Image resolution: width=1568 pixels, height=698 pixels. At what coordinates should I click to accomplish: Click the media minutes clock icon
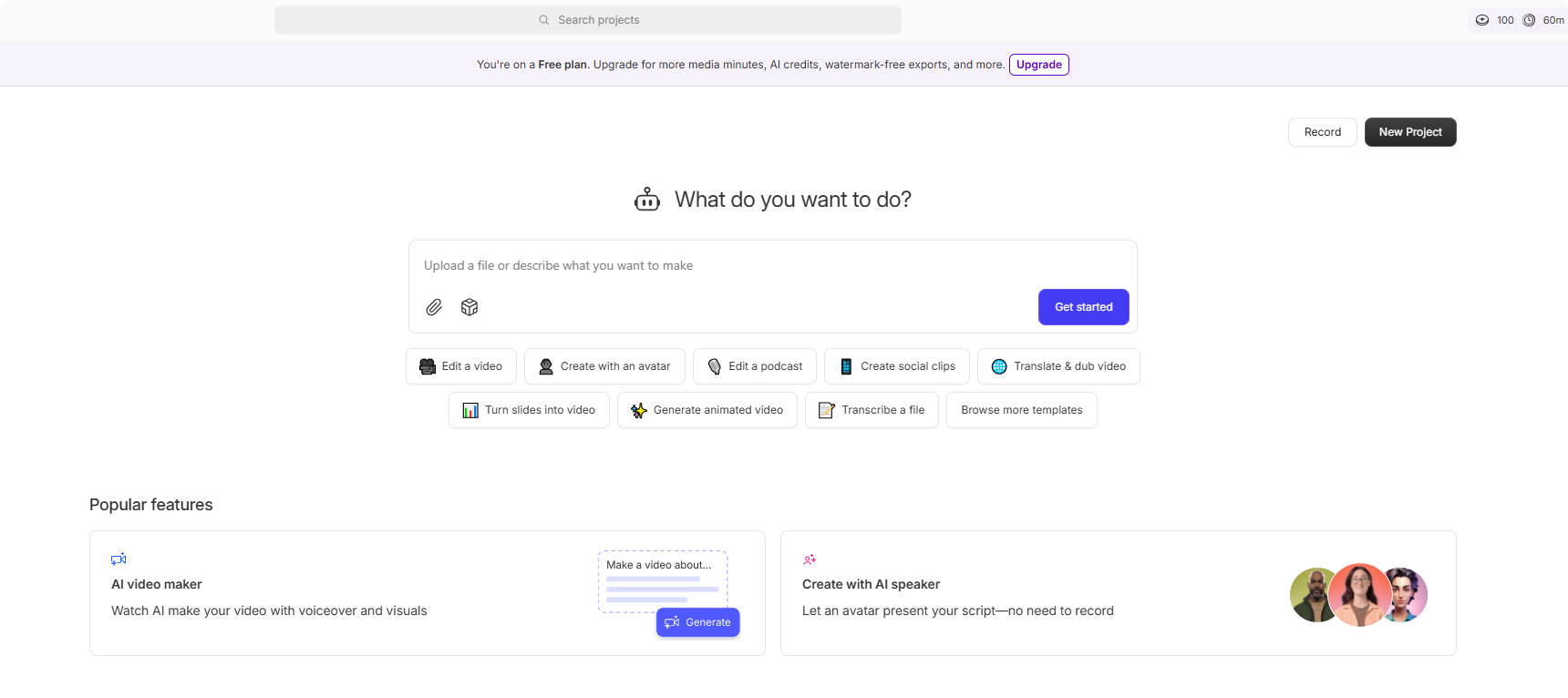click(x=1529, y=20)
